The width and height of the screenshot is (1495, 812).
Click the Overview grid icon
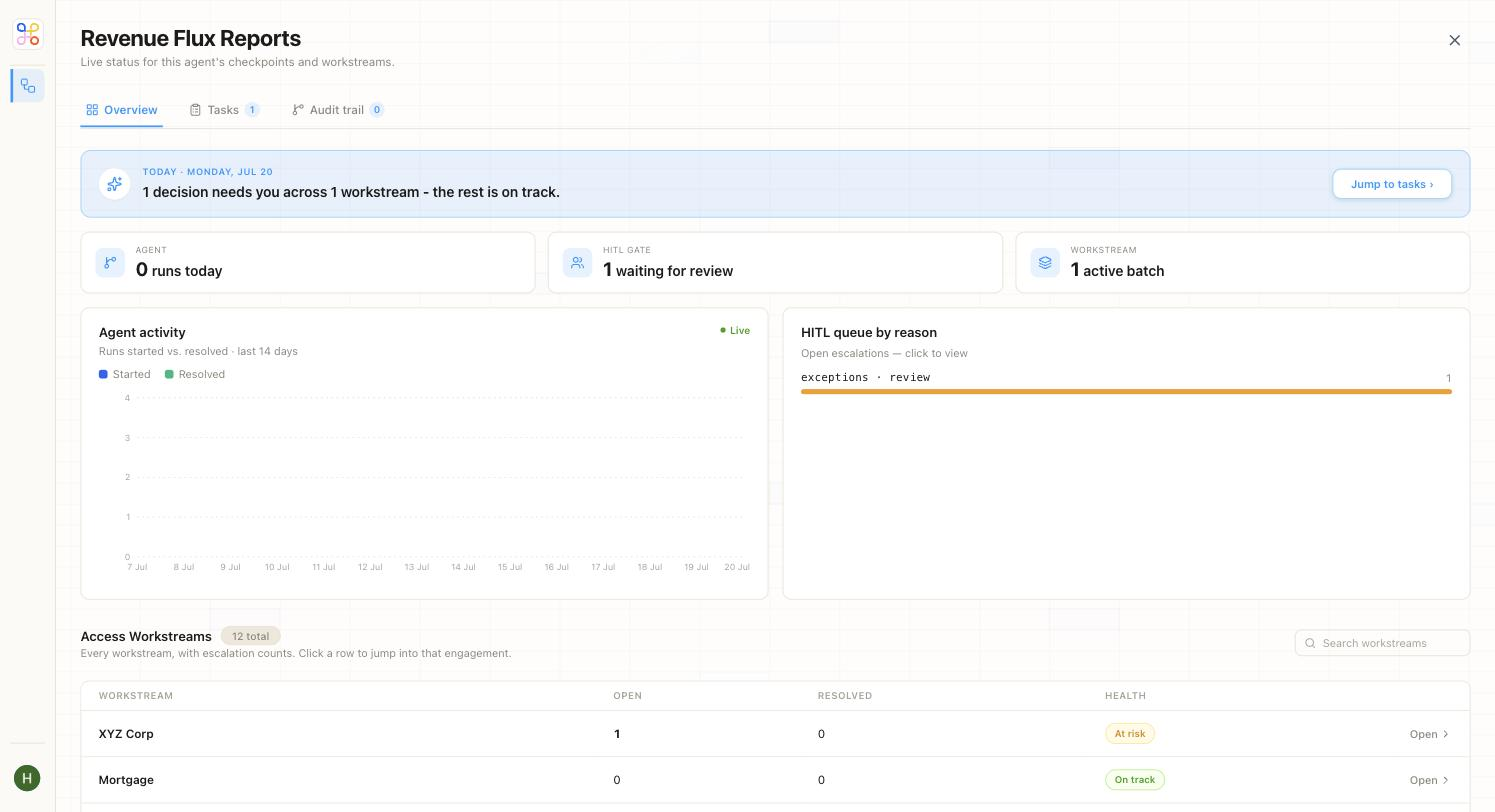(x=92, y=110)
